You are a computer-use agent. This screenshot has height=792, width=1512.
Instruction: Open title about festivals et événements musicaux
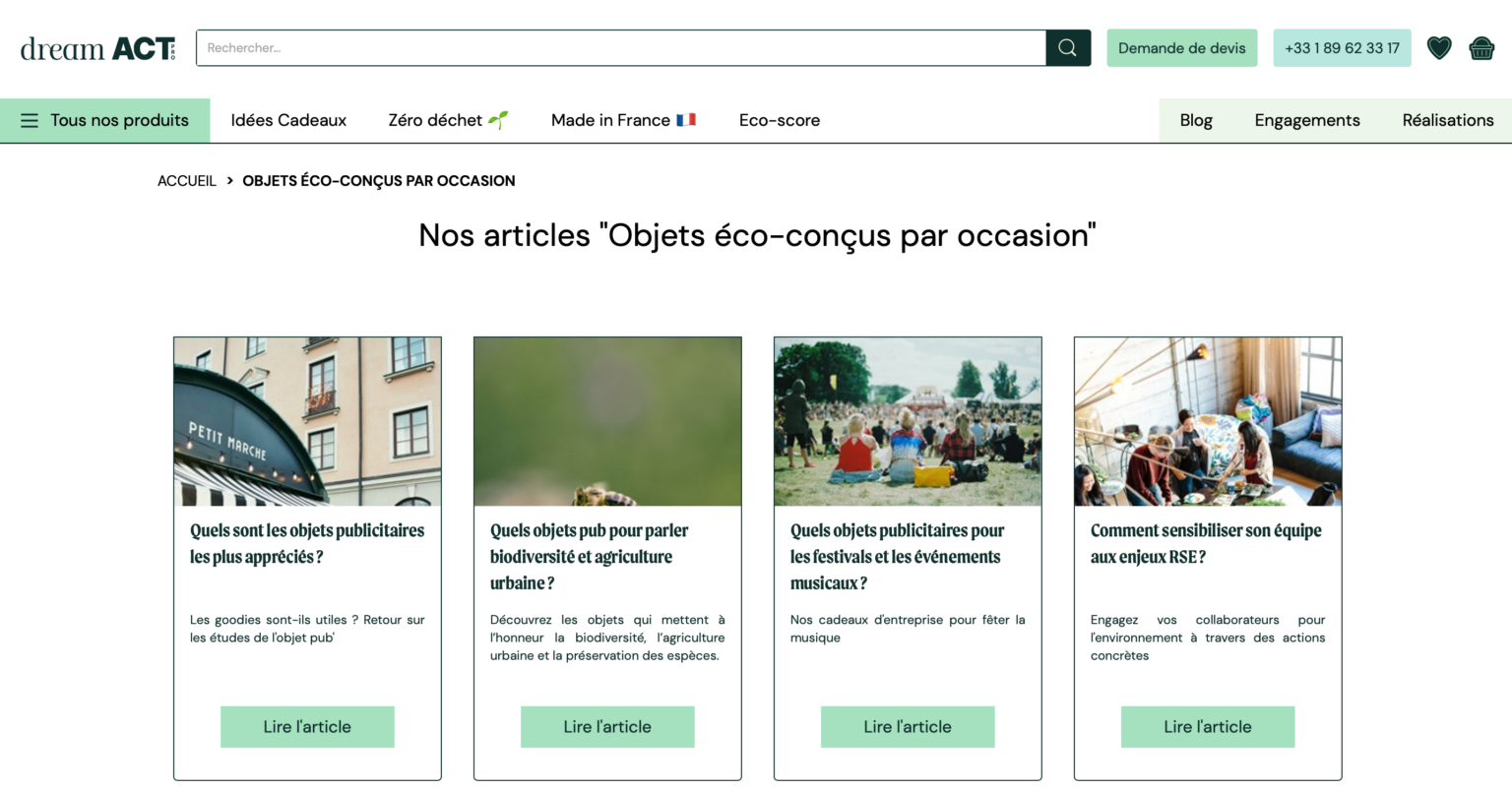pyautogui.click(x=897, y=557)
